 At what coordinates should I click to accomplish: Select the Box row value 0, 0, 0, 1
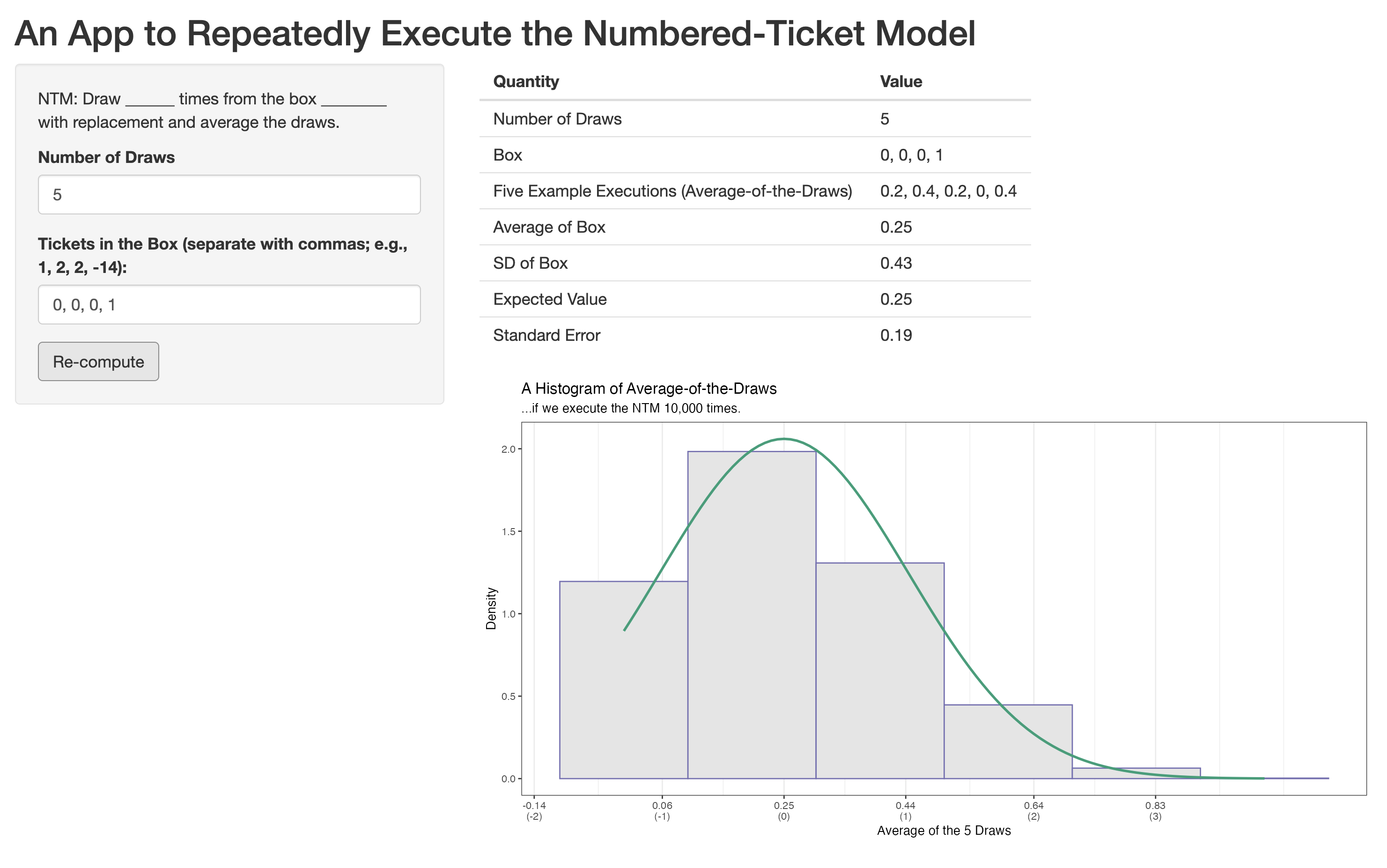(x=911, y=155)
